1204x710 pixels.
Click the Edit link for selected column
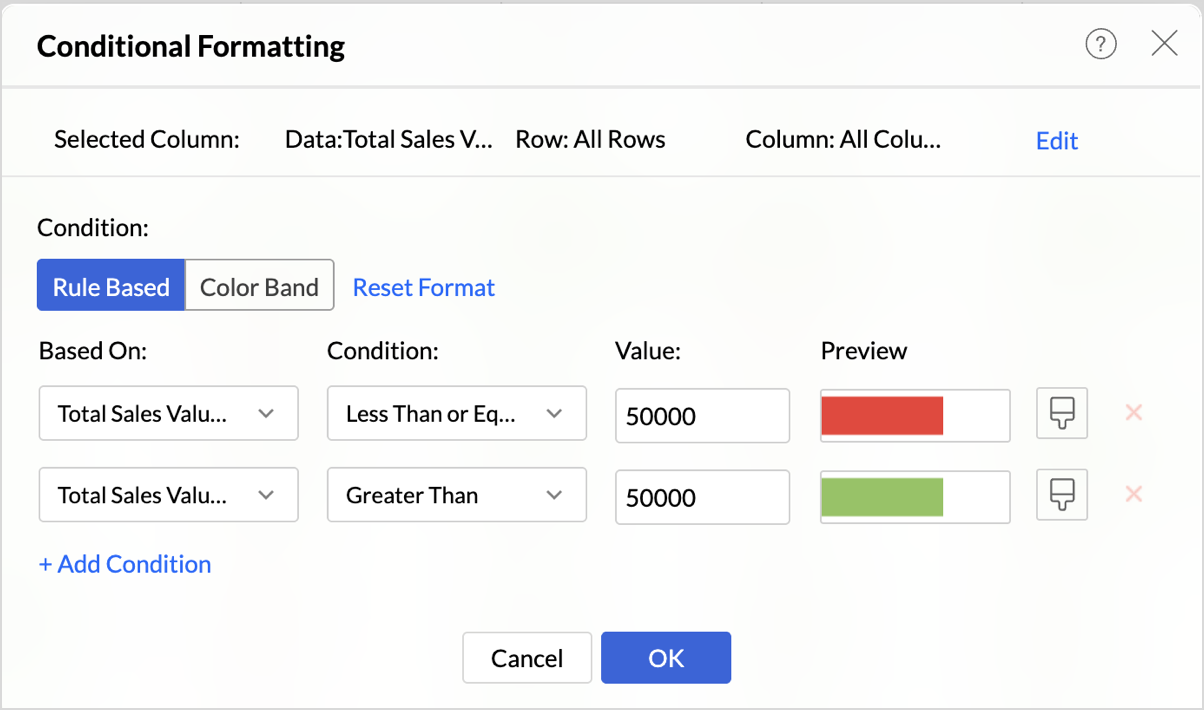tap(1056, 141)
